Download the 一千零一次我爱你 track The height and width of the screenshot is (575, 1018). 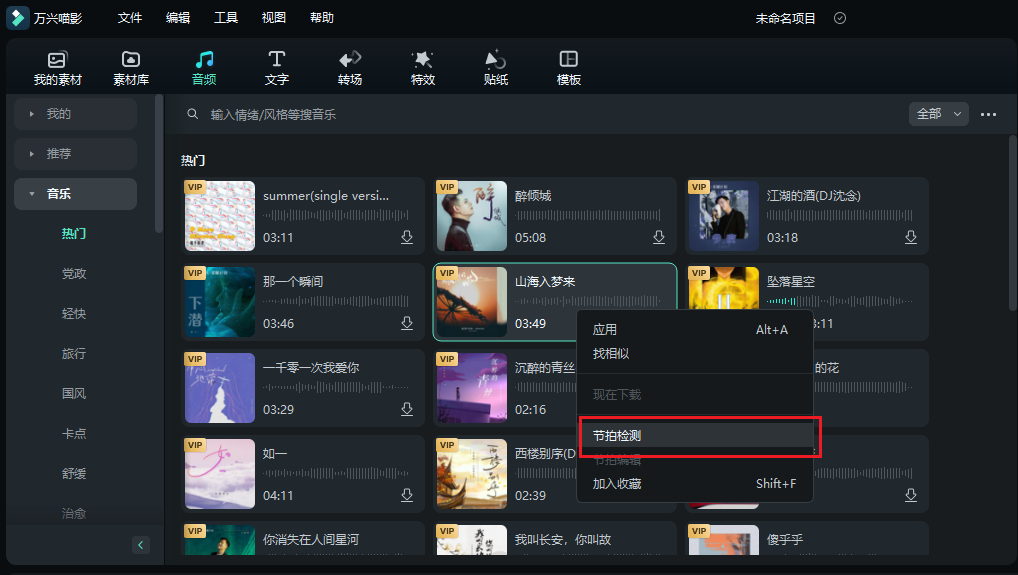(407, 409)
